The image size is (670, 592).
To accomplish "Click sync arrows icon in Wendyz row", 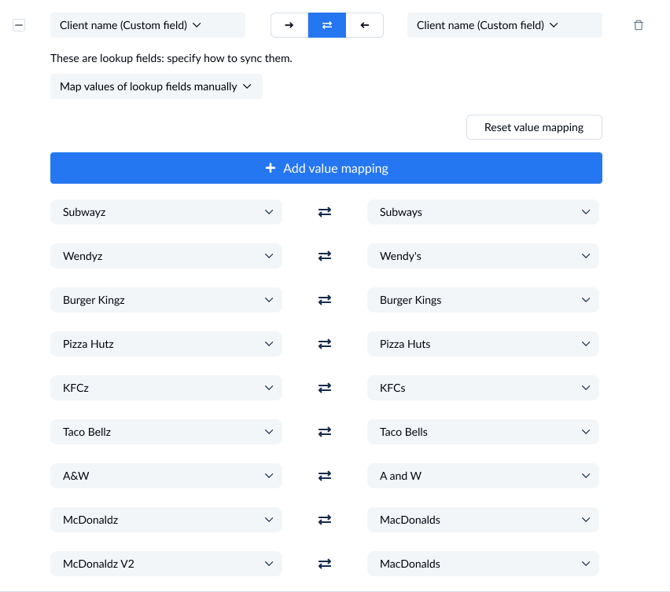I will [325, 256].
